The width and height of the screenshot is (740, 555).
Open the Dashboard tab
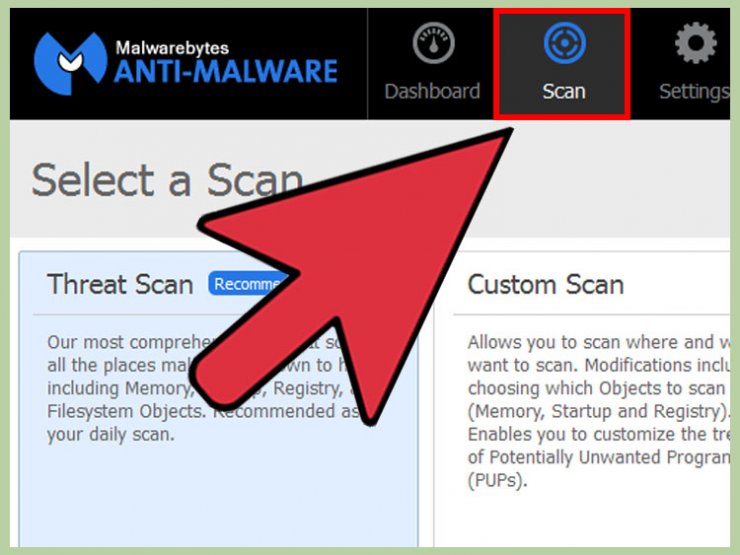[432, 64]
